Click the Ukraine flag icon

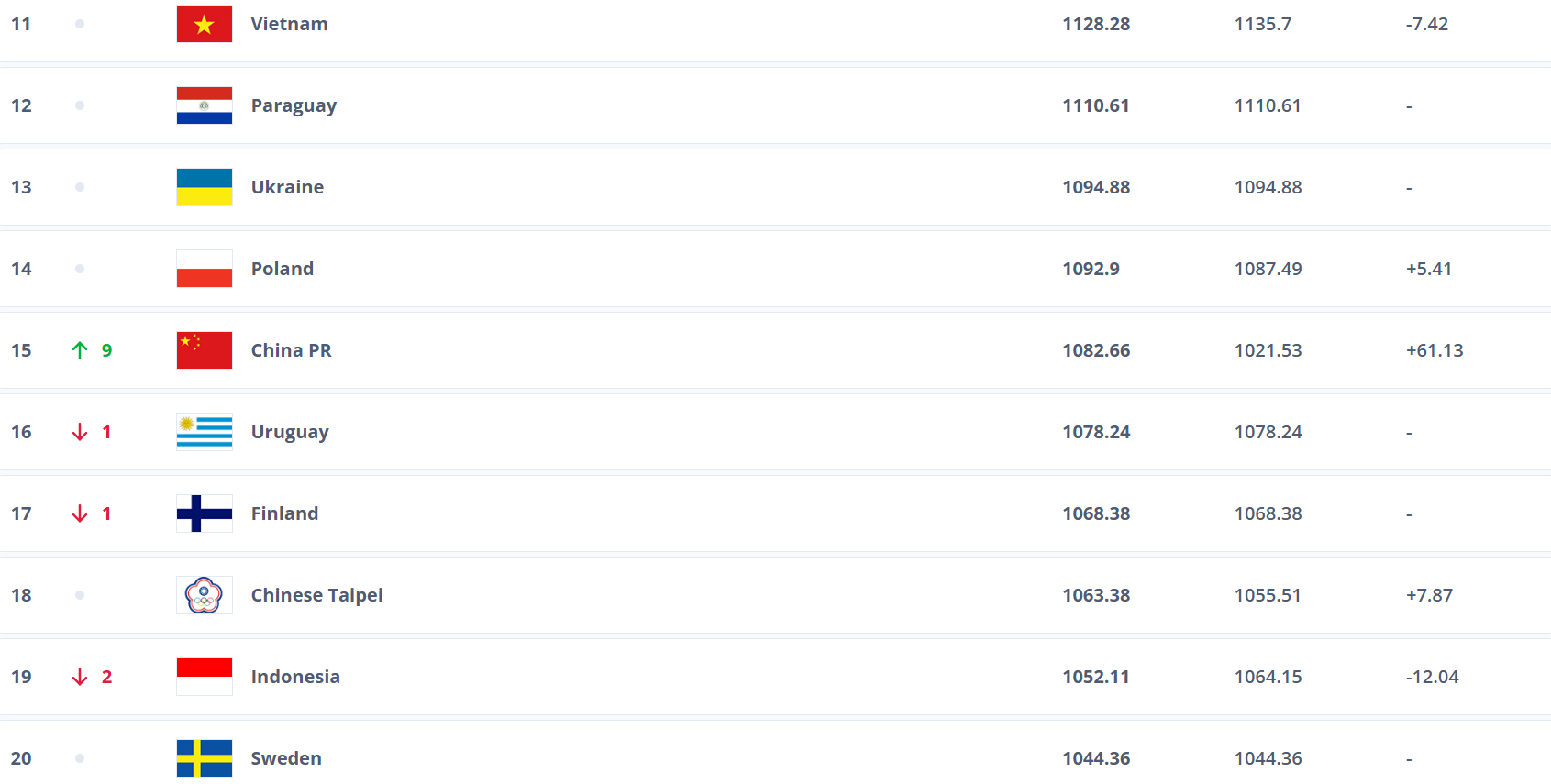point(204,187)
